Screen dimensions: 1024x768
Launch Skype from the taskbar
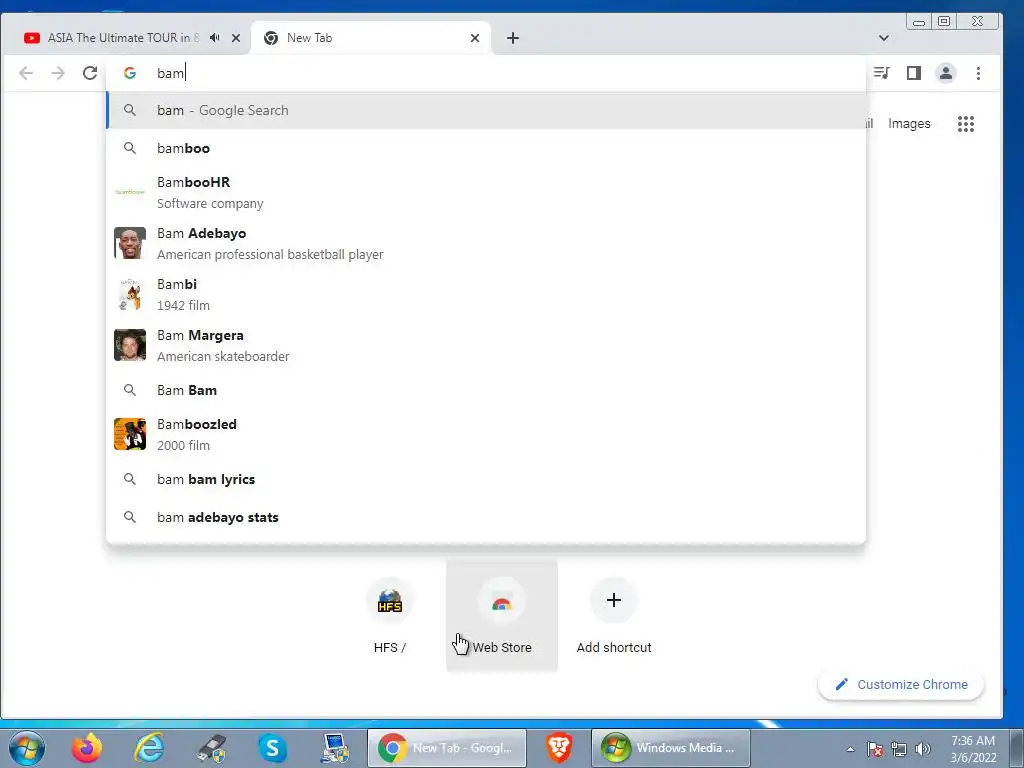point(272,748)
